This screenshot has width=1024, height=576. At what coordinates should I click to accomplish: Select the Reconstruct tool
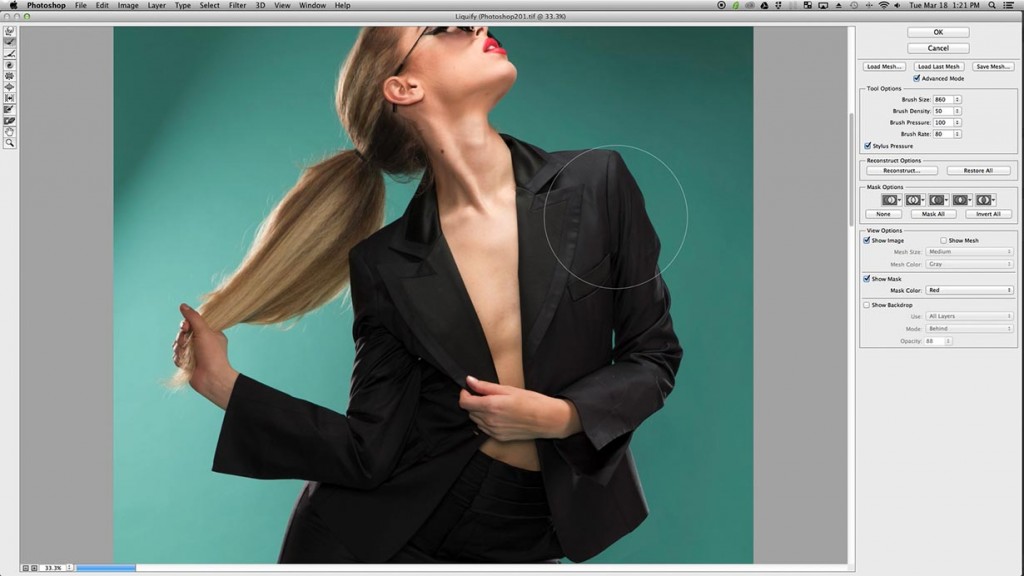tap(10, 42)
